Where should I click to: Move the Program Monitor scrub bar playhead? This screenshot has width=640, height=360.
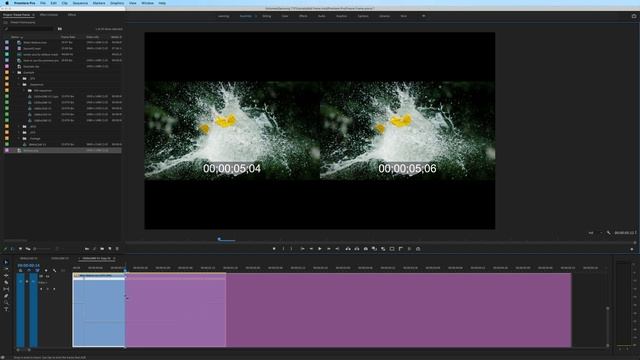219,239
